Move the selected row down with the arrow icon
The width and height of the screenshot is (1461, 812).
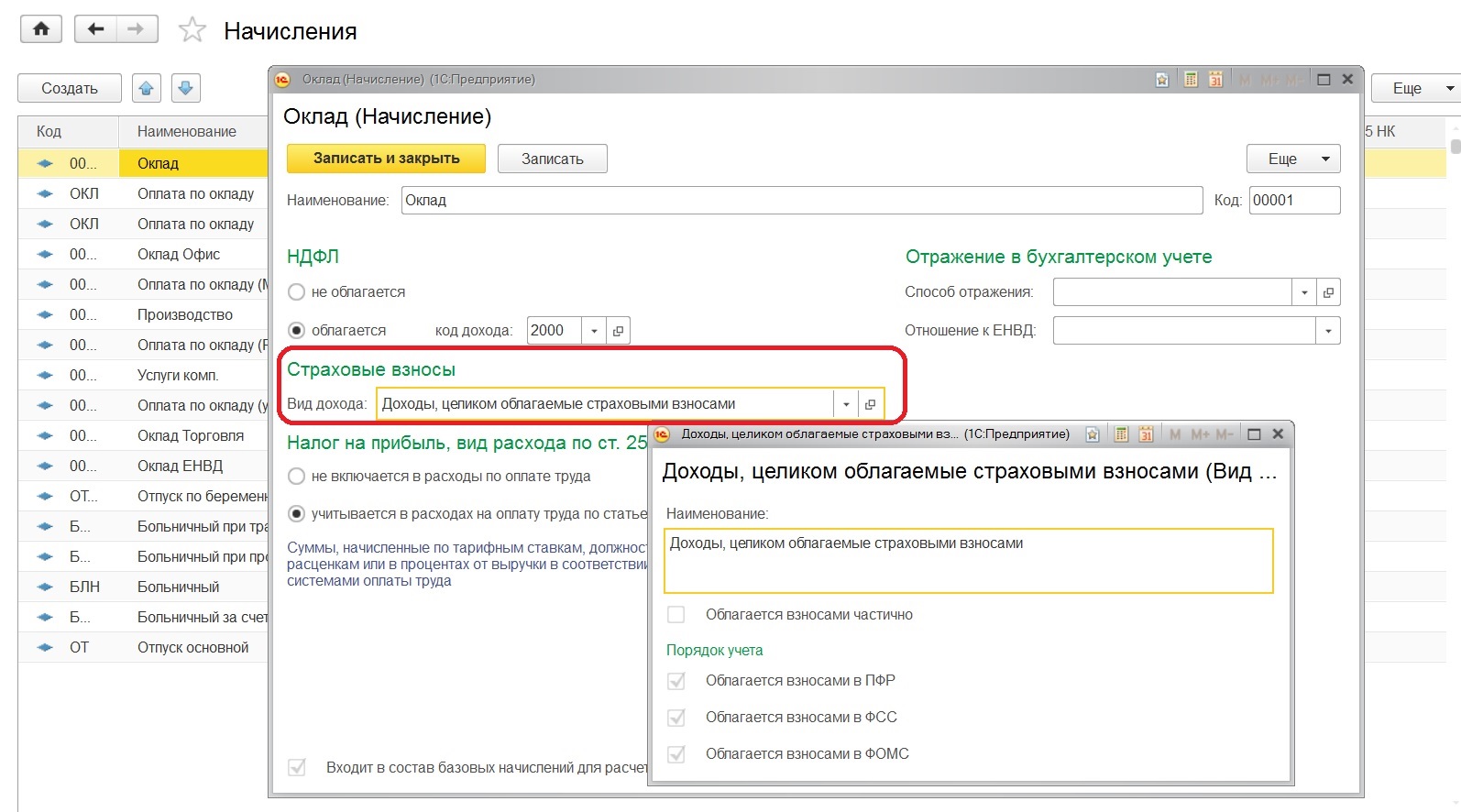(x=185, y=88)
